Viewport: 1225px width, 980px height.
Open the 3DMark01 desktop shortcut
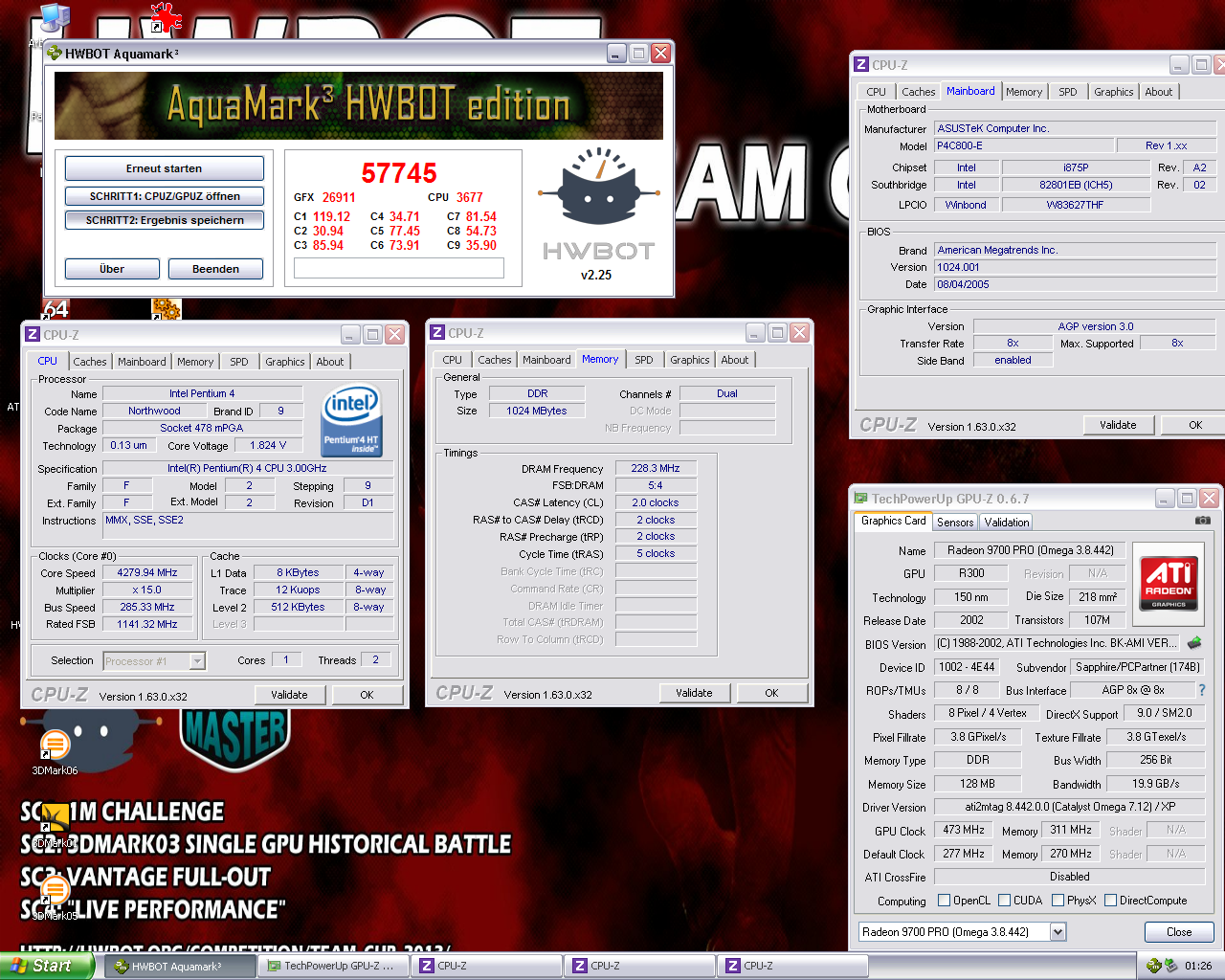pos(54,818)
